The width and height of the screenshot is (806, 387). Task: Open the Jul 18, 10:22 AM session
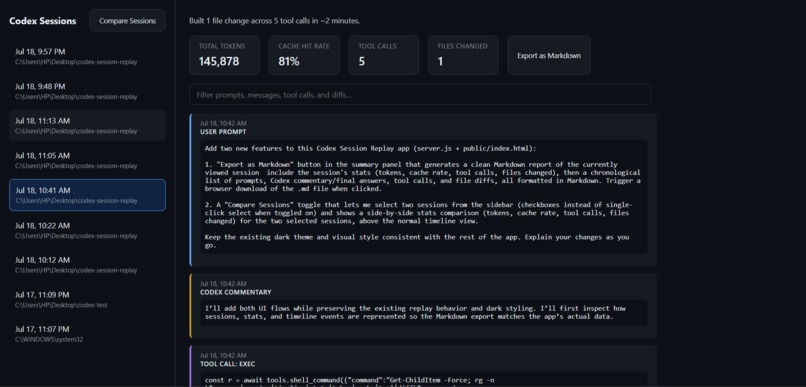pos(87,230)
